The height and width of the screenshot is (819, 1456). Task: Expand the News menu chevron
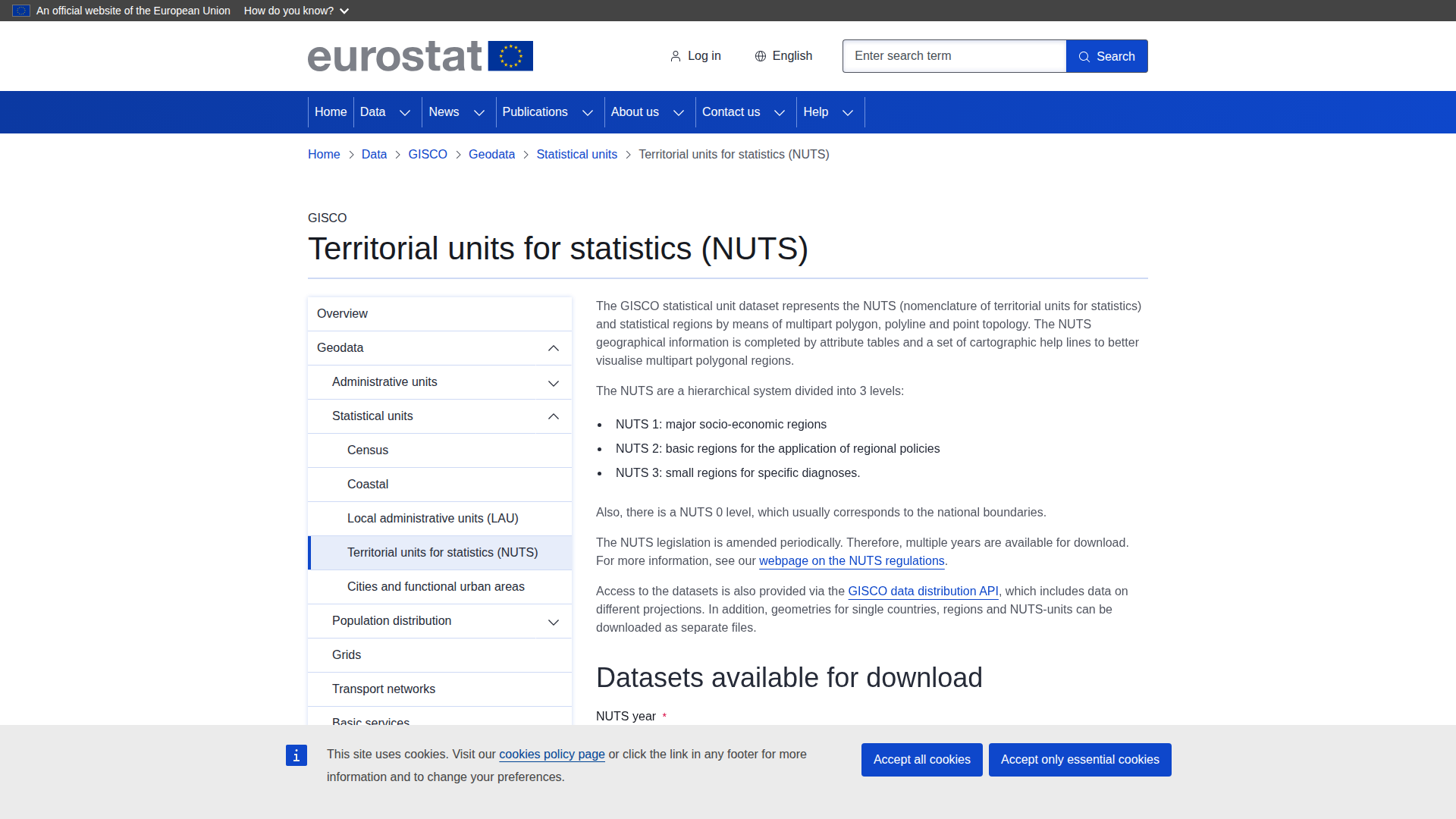tap(479, 112)
